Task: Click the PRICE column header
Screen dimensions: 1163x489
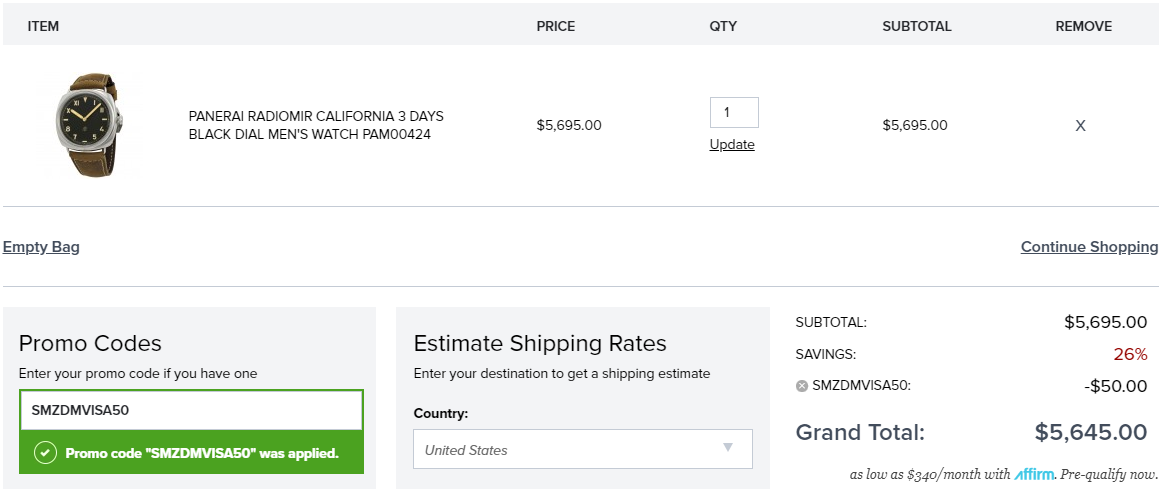Action: pyautogui.click(x=556, y=26)
